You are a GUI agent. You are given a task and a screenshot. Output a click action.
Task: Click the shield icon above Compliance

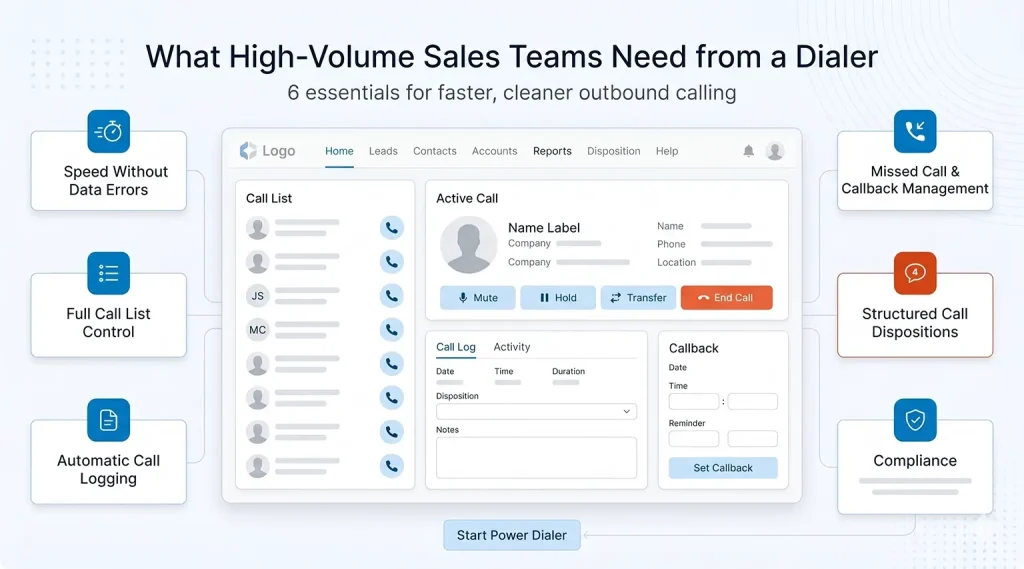coord(915,420)
